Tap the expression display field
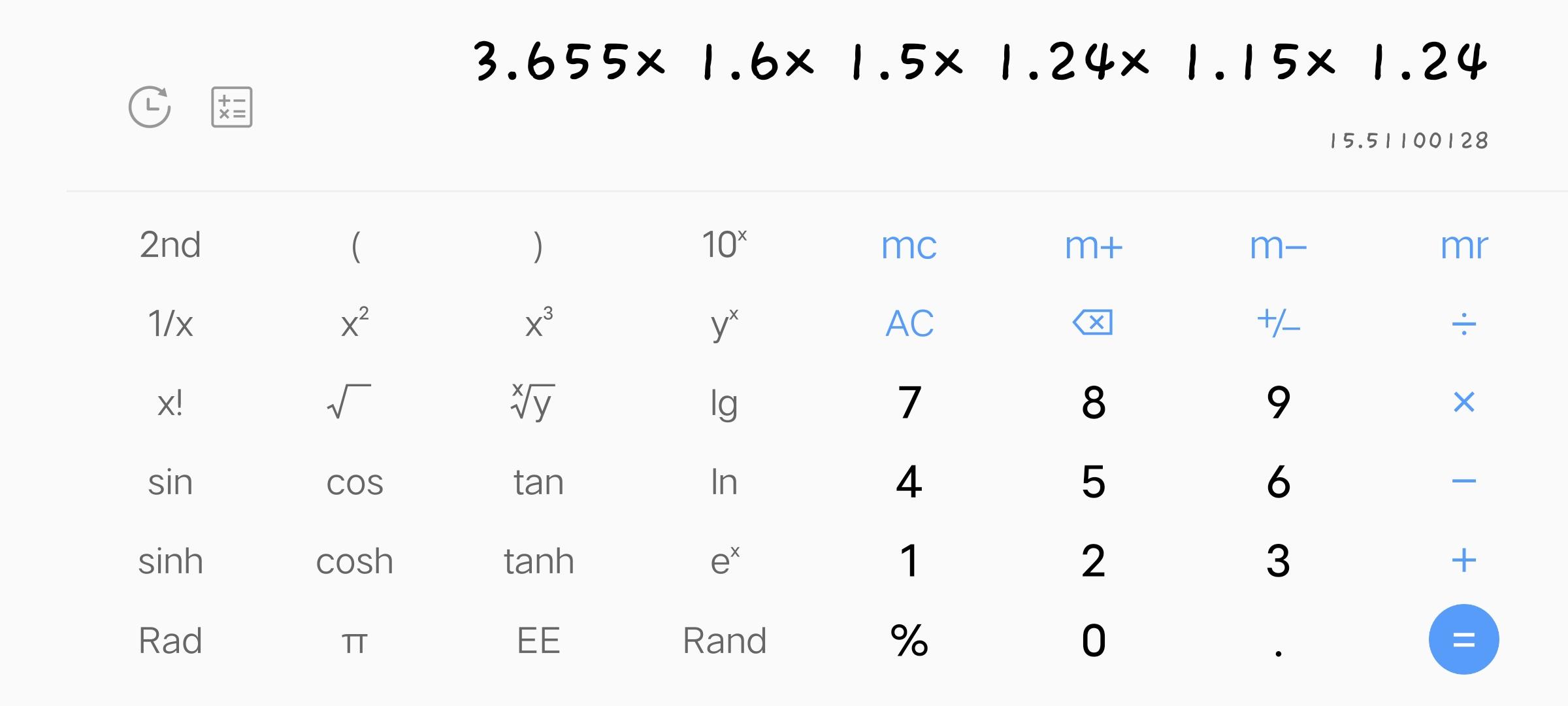This screenshot has width=1568, height=706. 980,62
